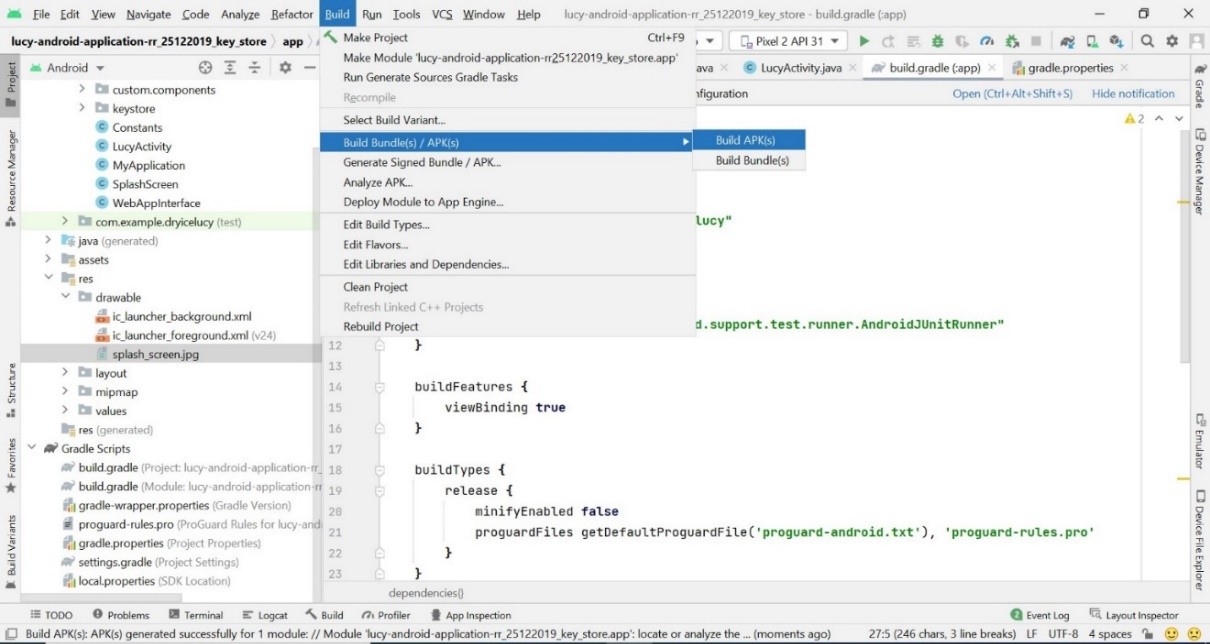The height and width of the screenshot is (644, 1210).
Task: Click the Hide notification link
Action: coord(1133,94)
